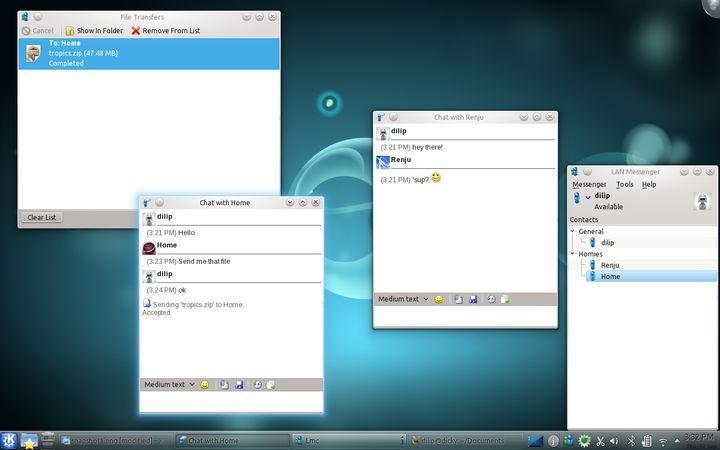The image size is (720, 450).
Task: Click the send file icon in the Home chat
Action: [x=224, y=385]
